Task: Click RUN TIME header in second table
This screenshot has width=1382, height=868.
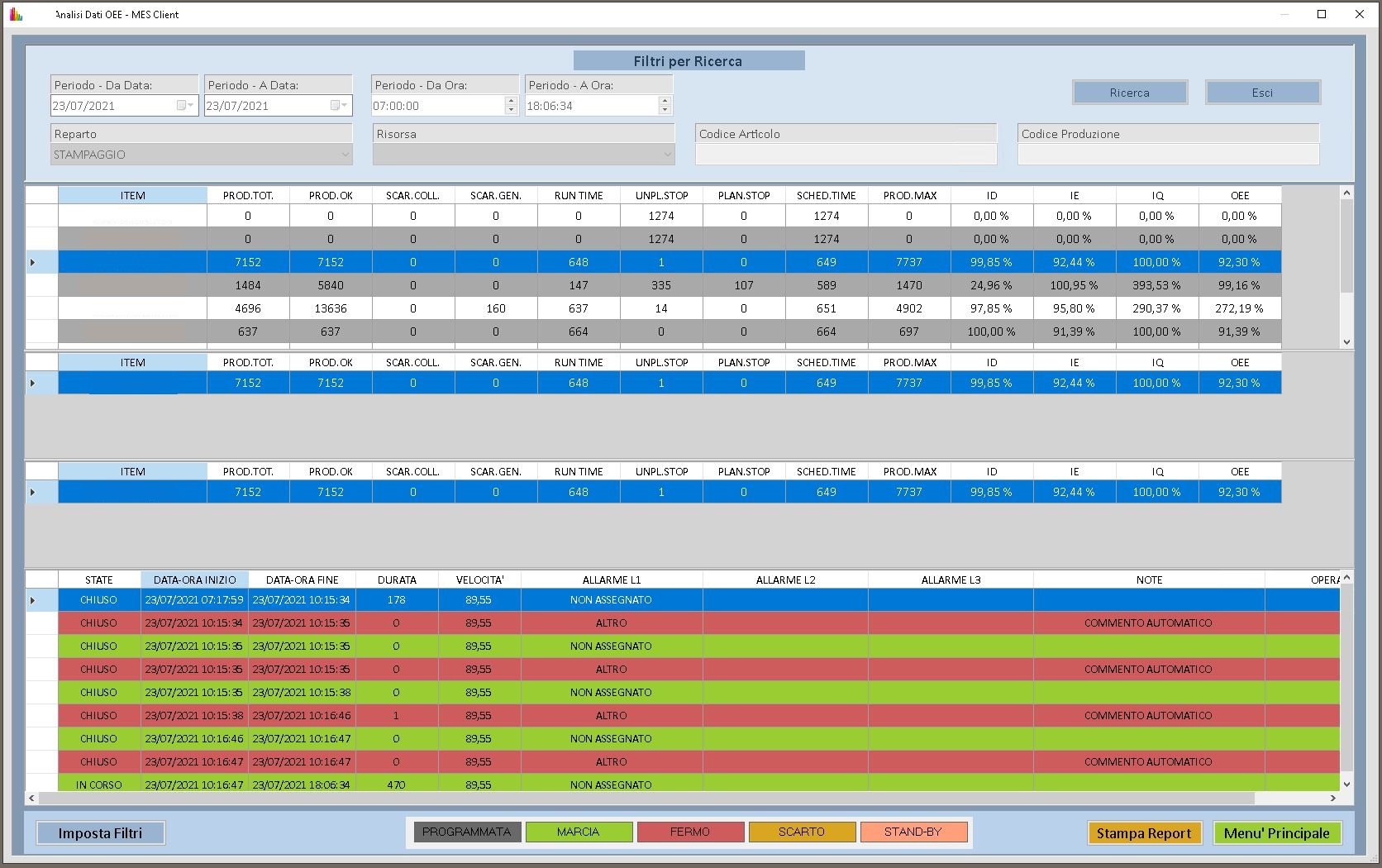Action: (x=579, y=363)
